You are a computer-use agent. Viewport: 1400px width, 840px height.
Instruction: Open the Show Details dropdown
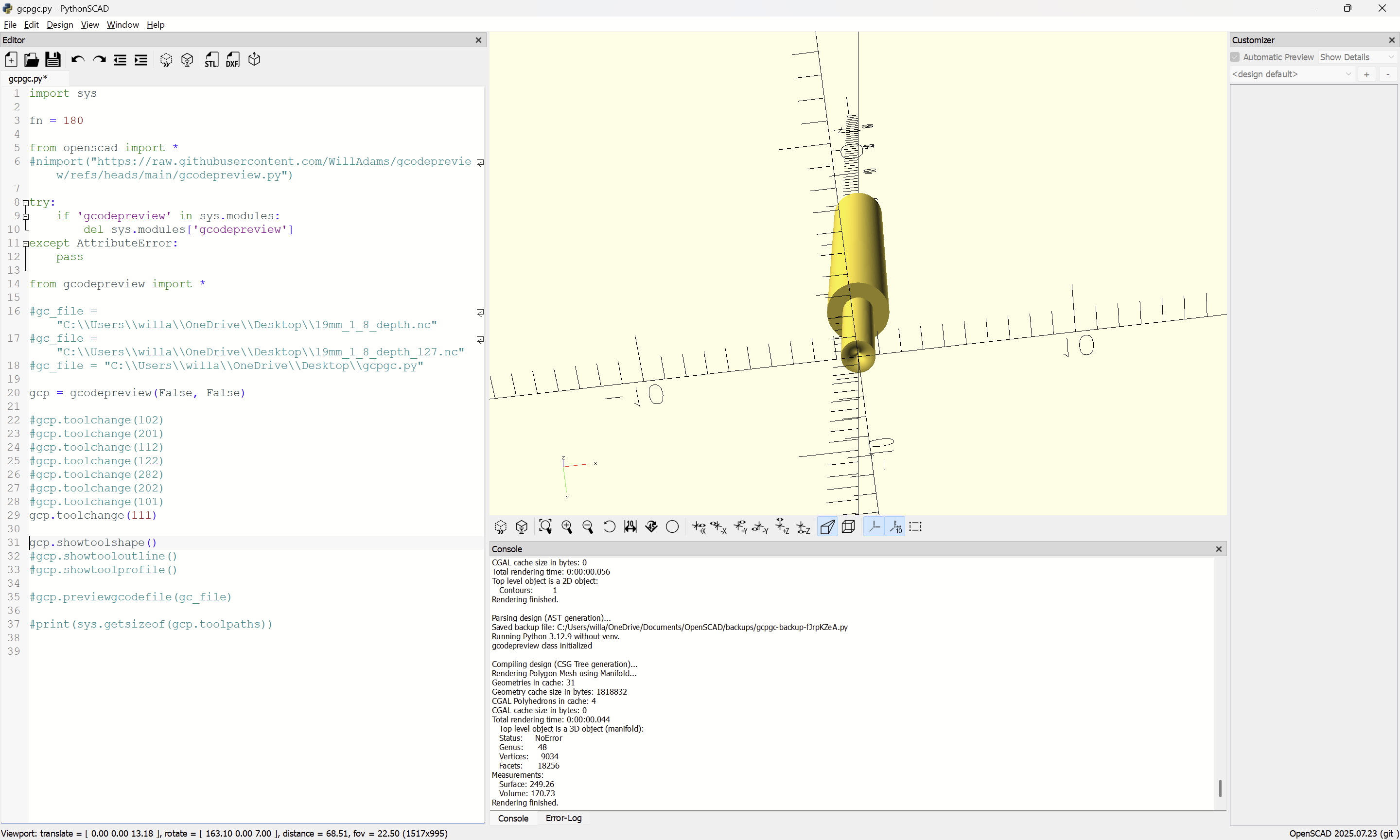coord(1356,57)
